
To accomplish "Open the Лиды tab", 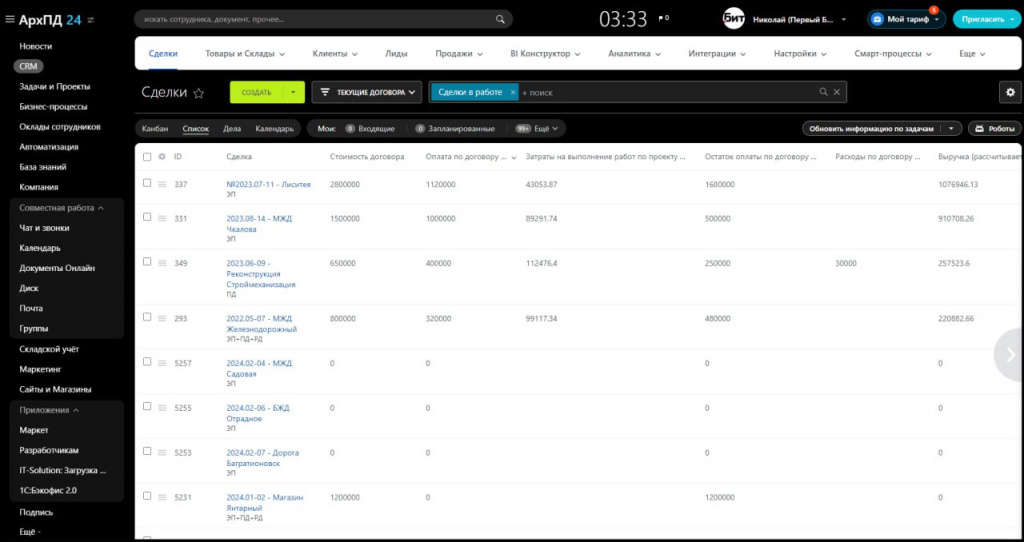I will (396, 54).
